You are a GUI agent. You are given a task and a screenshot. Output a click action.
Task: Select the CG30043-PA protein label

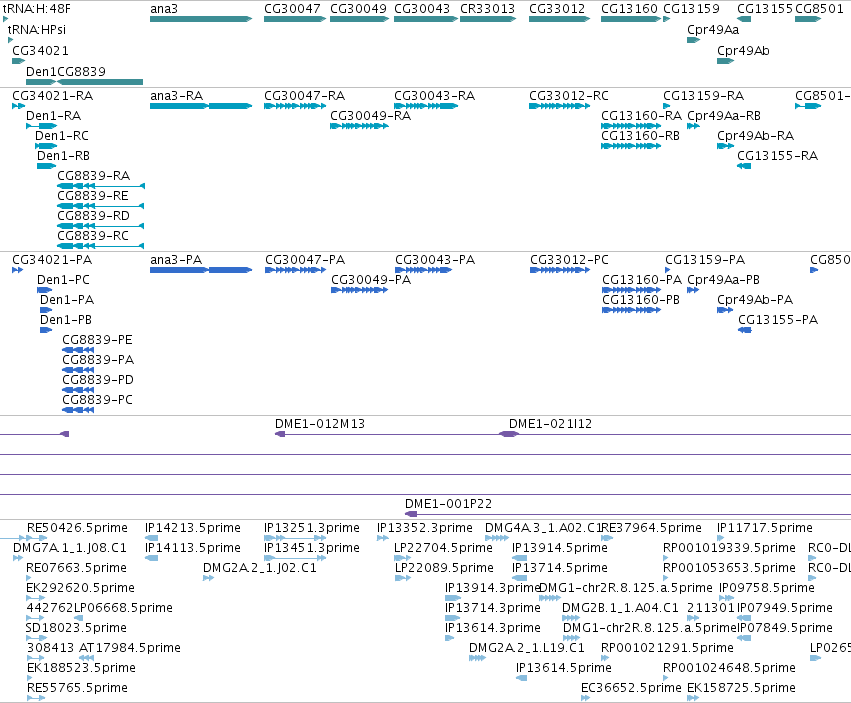[435, 260]
